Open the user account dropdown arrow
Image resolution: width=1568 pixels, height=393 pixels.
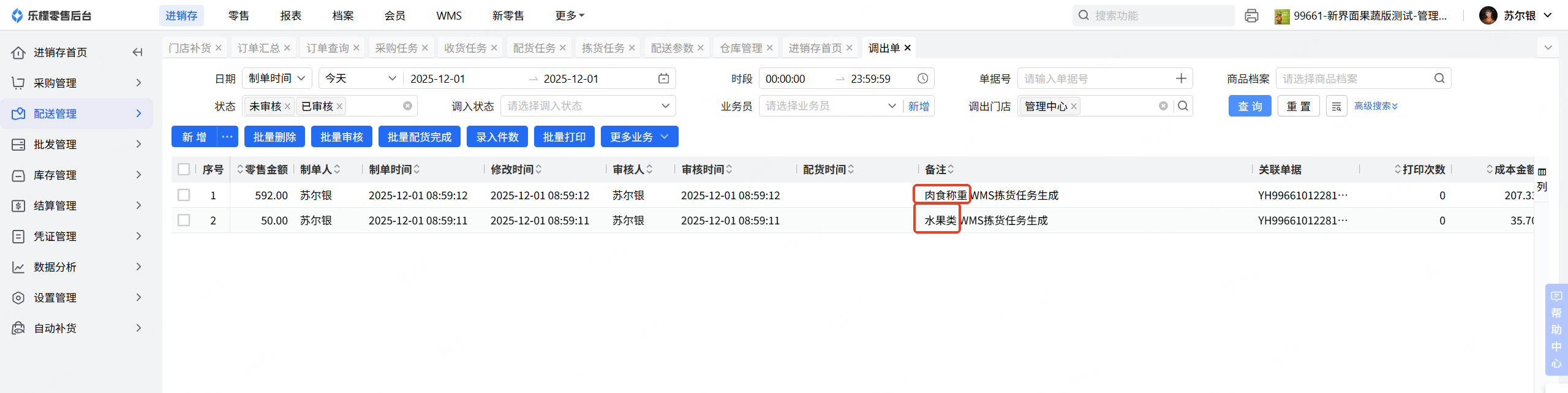(x=1548, y=15)
